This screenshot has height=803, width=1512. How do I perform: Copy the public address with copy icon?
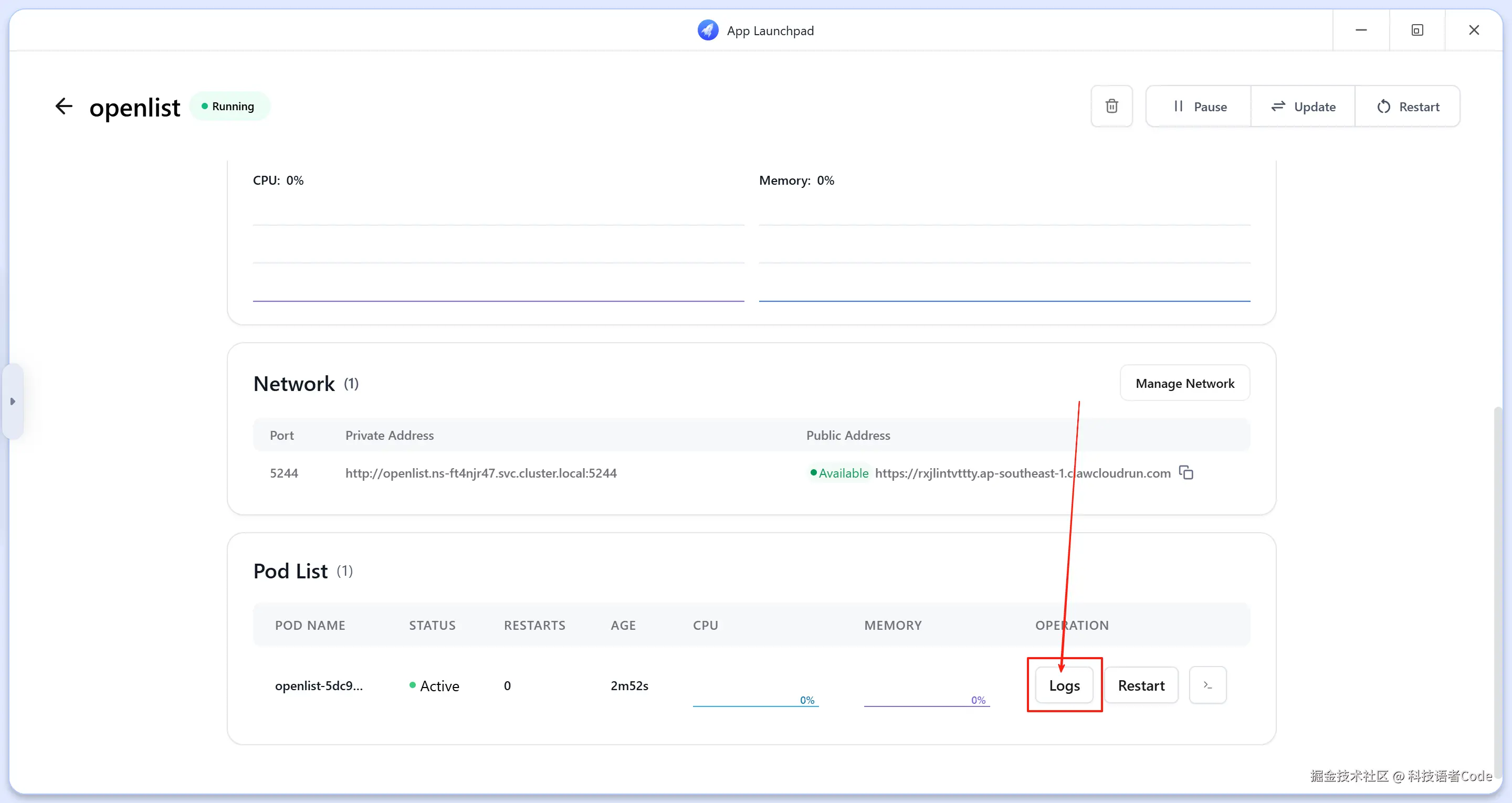click(1186, 473)
